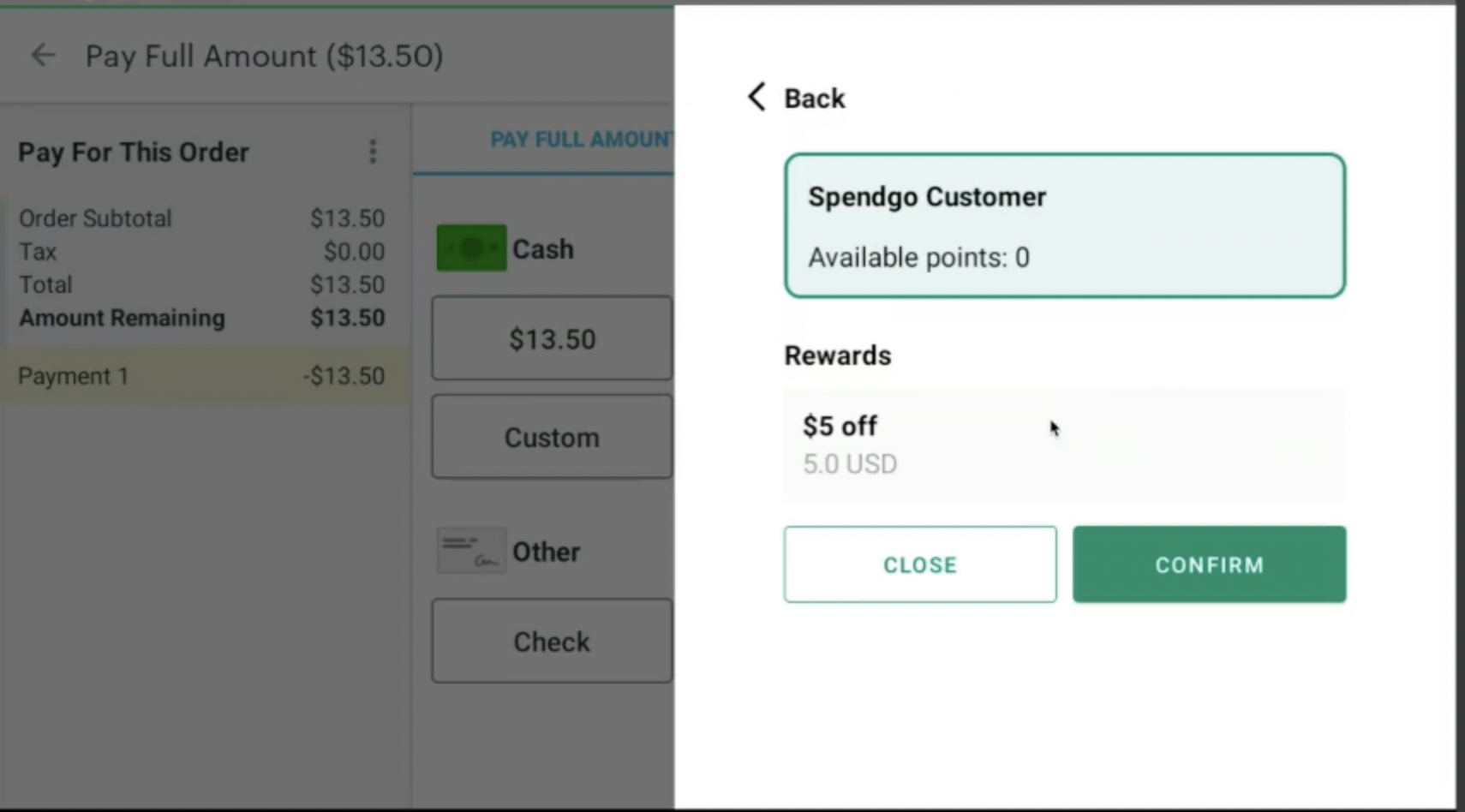The height and width of the screenshot is (812, 1465).
Task: Confirm the selected reward
Action: pyautogui.click(x=1209, y=564)
